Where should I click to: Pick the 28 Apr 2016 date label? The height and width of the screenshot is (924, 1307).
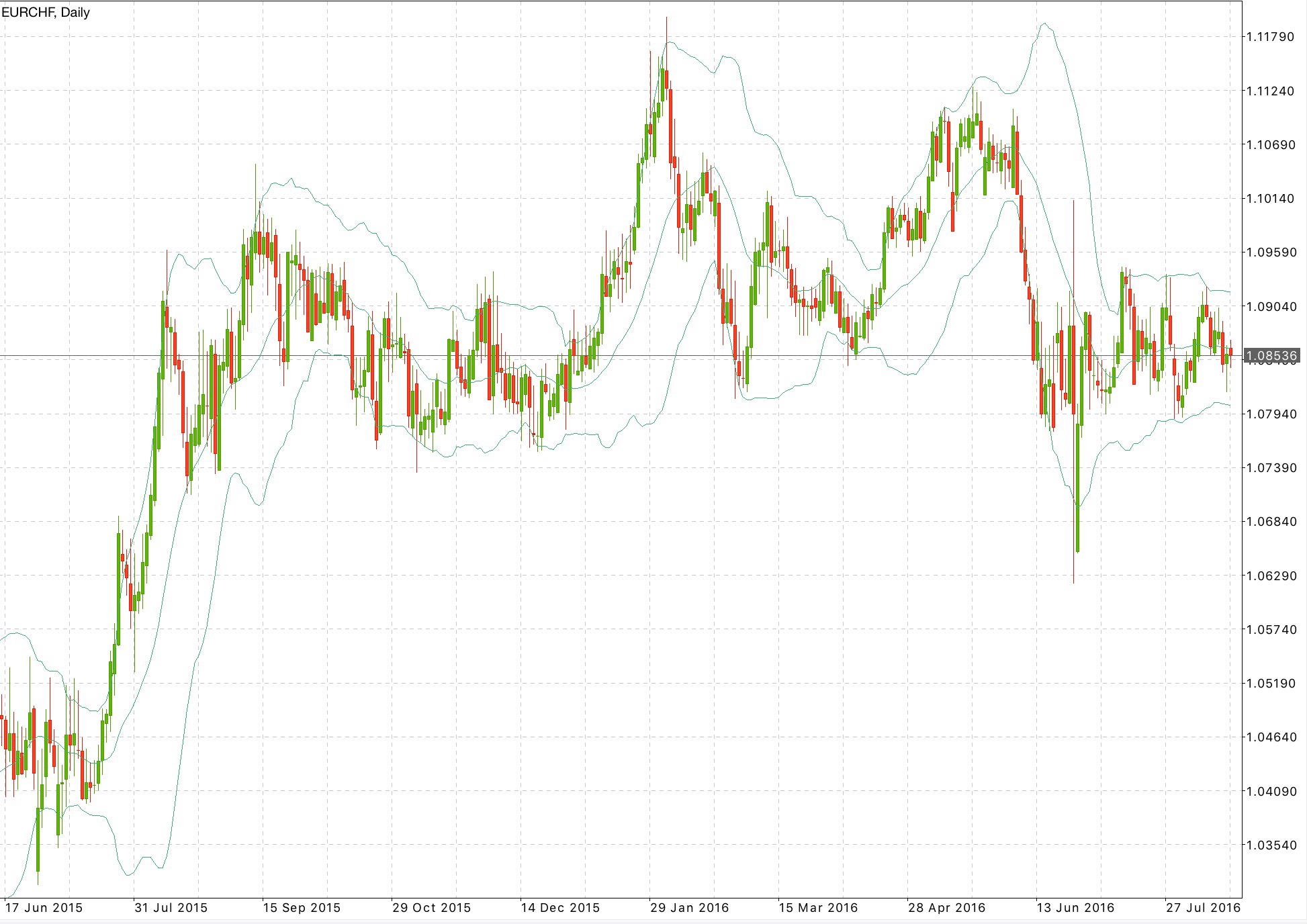(x=947, y=908)
